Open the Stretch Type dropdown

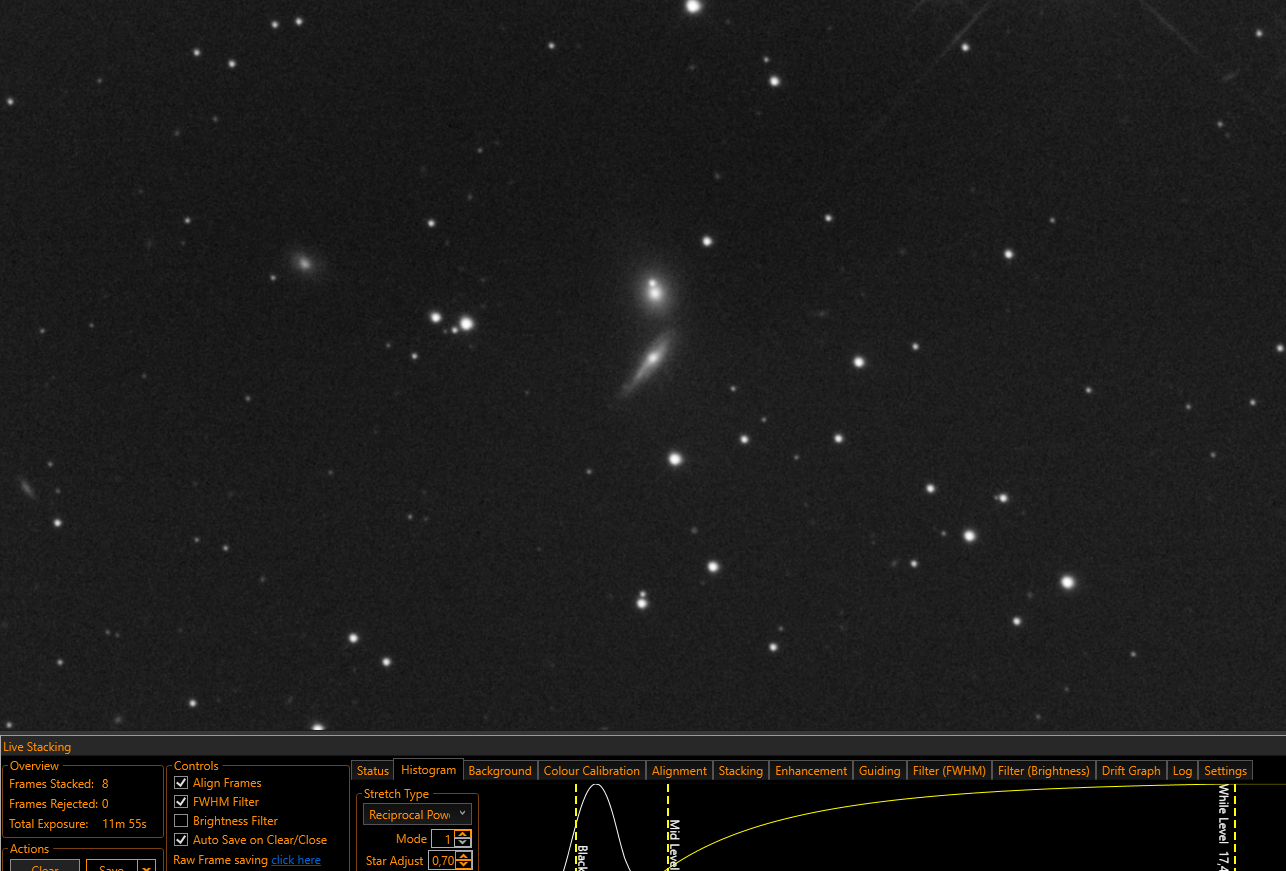point(417,815)
